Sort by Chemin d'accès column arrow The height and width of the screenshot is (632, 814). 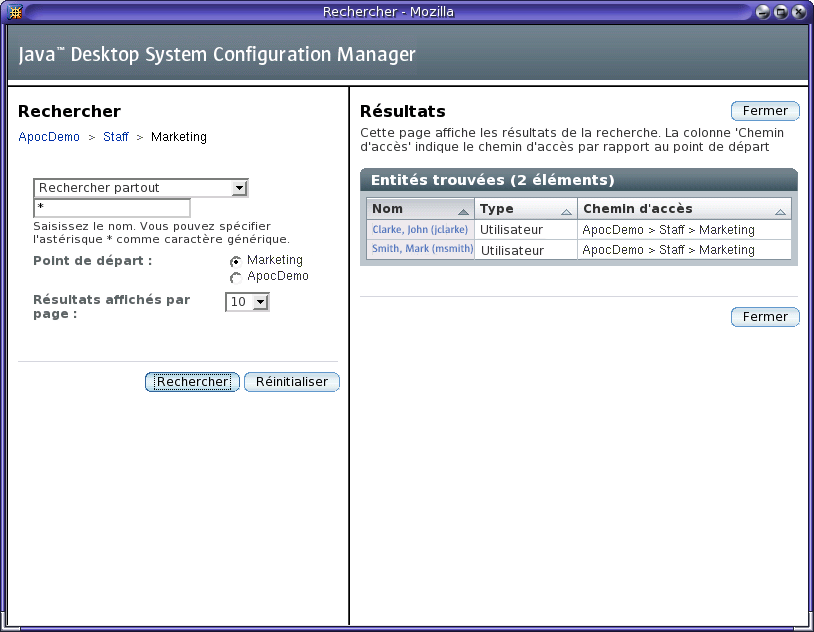780,211
